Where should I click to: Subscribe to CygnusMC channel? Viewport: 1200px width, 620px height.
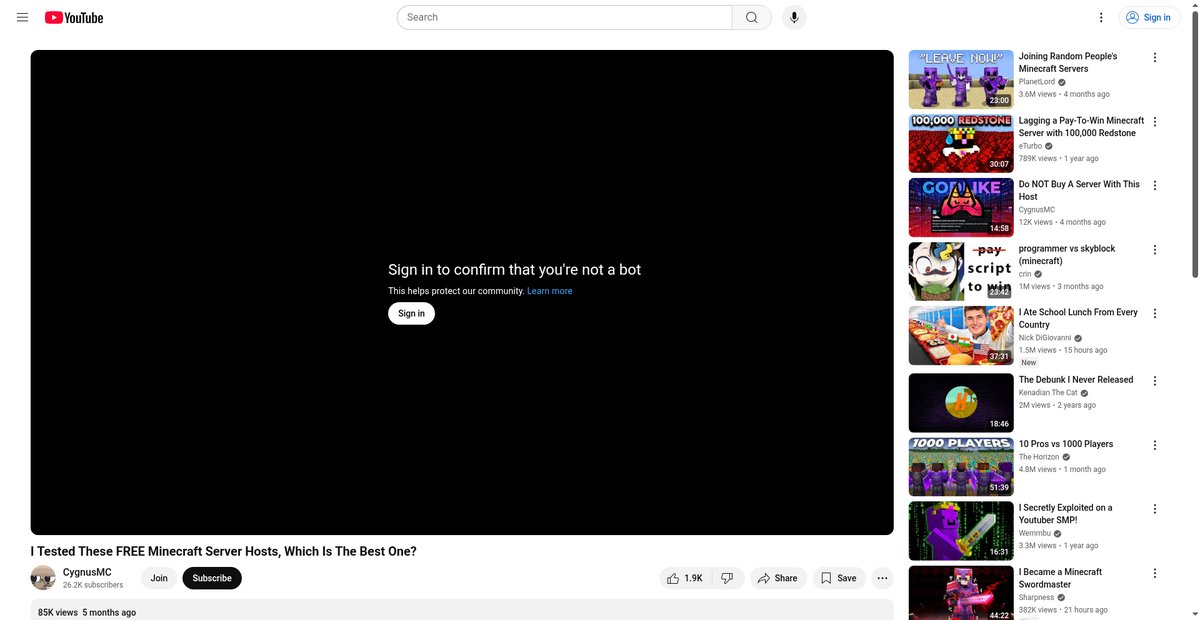pyautogui.click(x=212, y=578)
